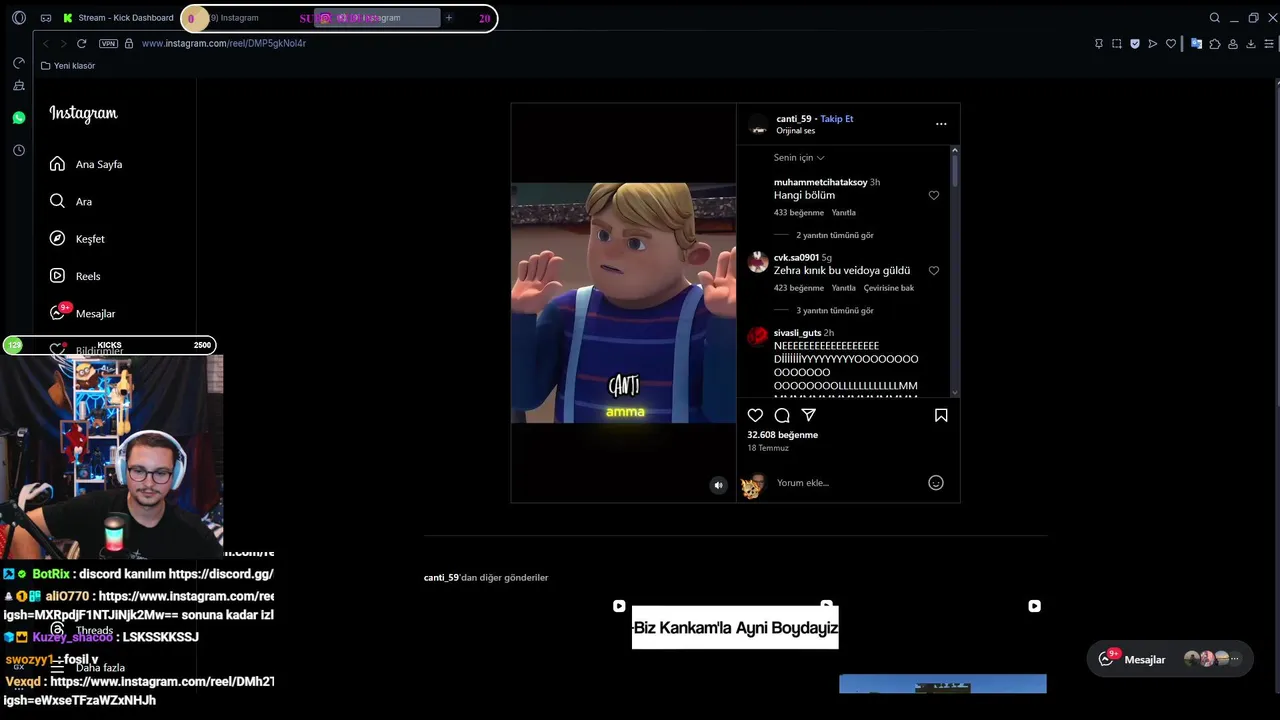Open the browser downloads icon
The height and width of the screenshot is (720, 1280).
click(x=1251, y=44)
